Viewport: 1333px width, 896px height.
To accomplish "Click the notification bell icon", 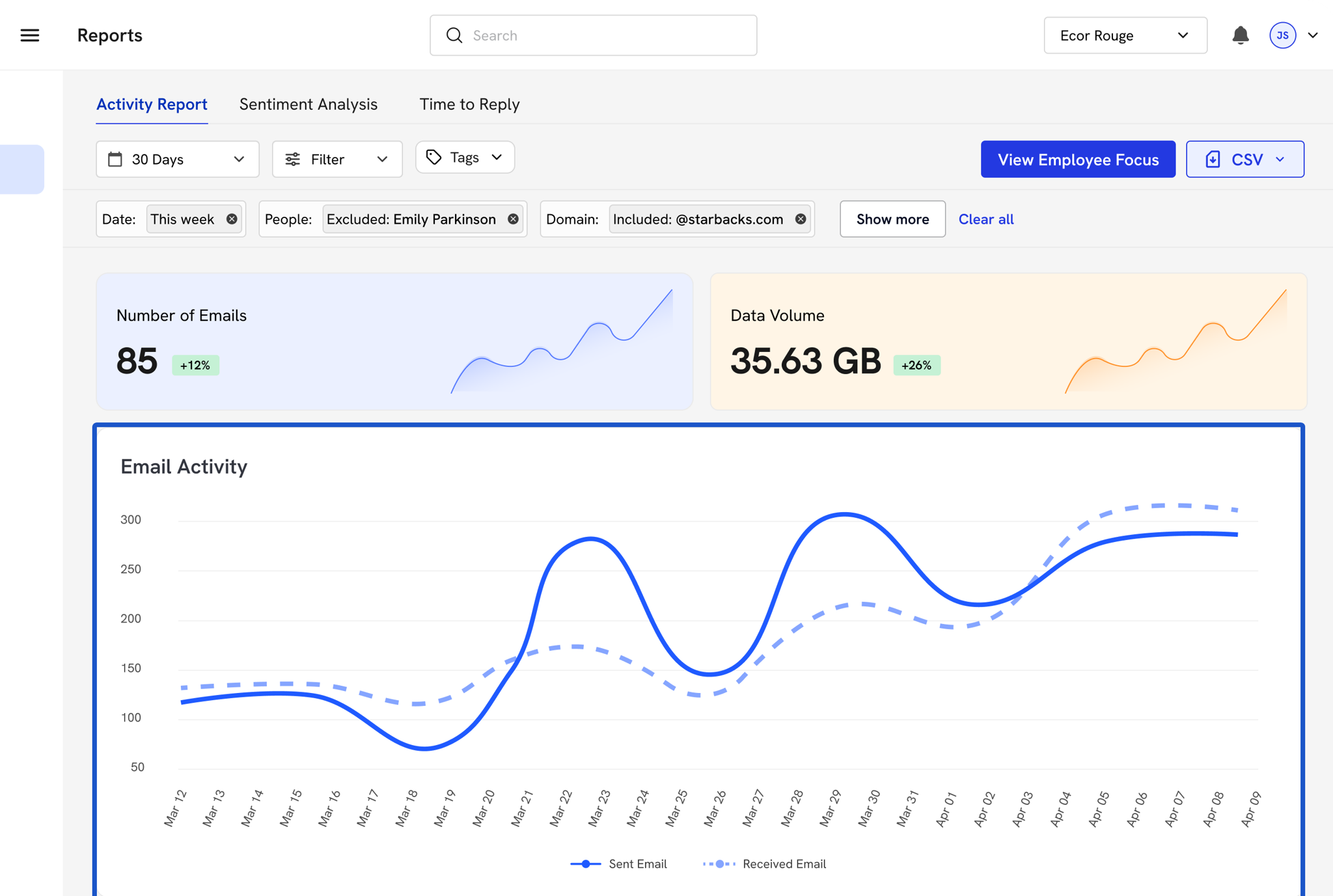I will (1241, 35).
